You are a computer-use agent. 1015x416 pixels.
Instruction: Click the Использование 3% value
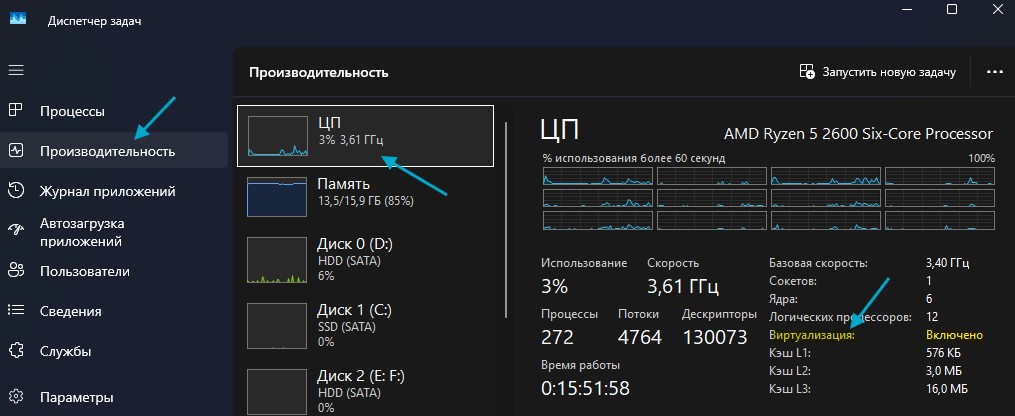(554, 286)
